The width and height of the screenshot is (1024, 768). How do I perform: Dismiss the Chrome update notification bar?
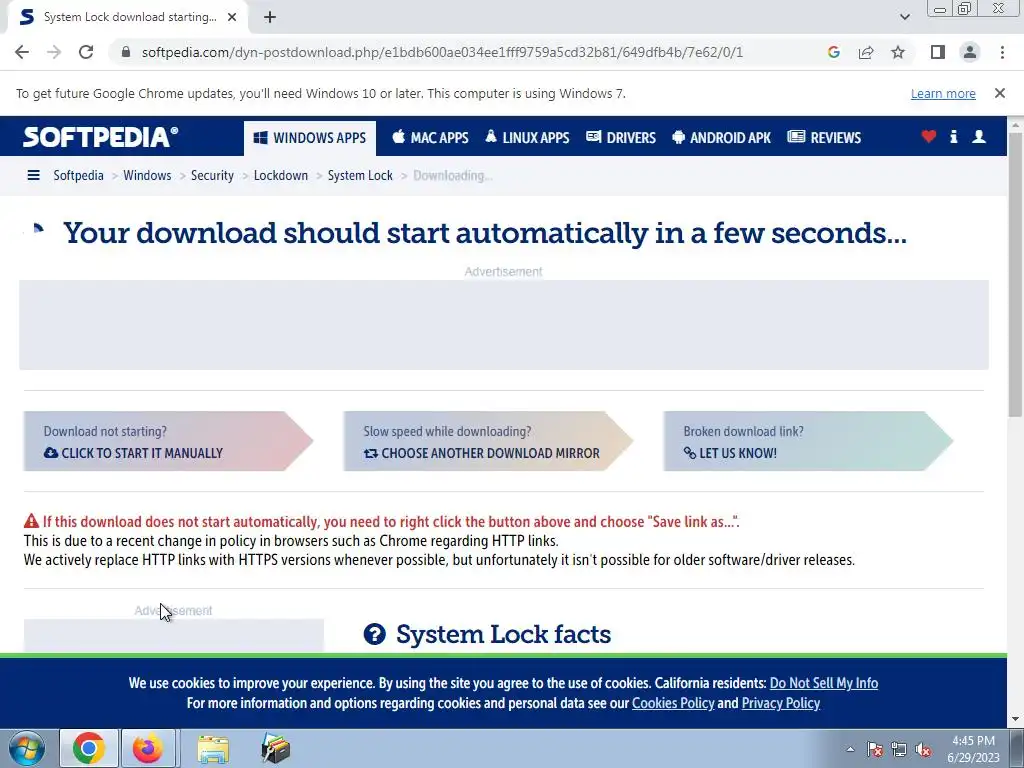point(1000,93)
